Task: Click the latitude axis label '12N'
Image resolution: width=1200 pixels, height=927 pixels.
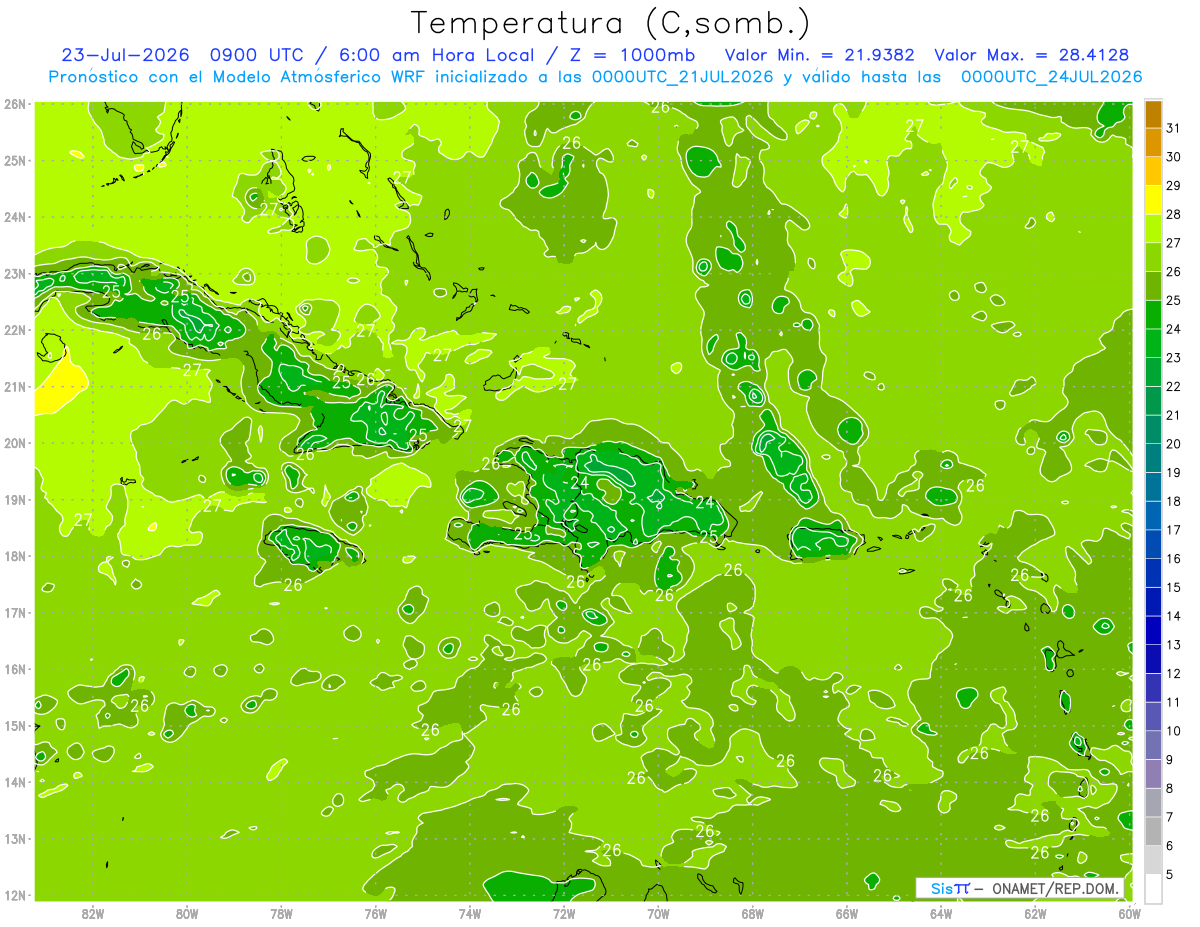Action: coord(15,895)
